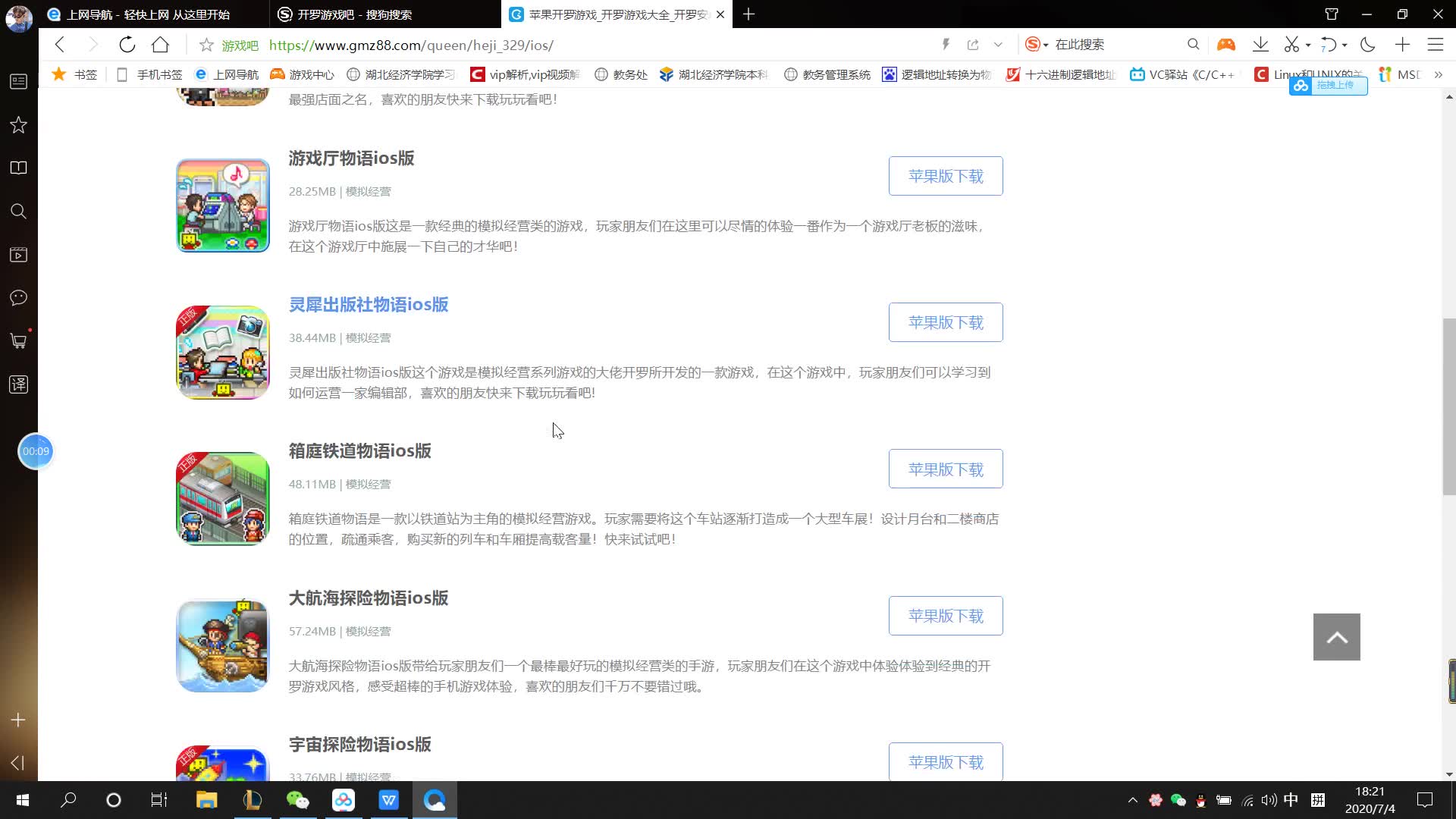
Task: Click the lightning speed mode icon
Action: pyautogui.click(x=946, y=45)
